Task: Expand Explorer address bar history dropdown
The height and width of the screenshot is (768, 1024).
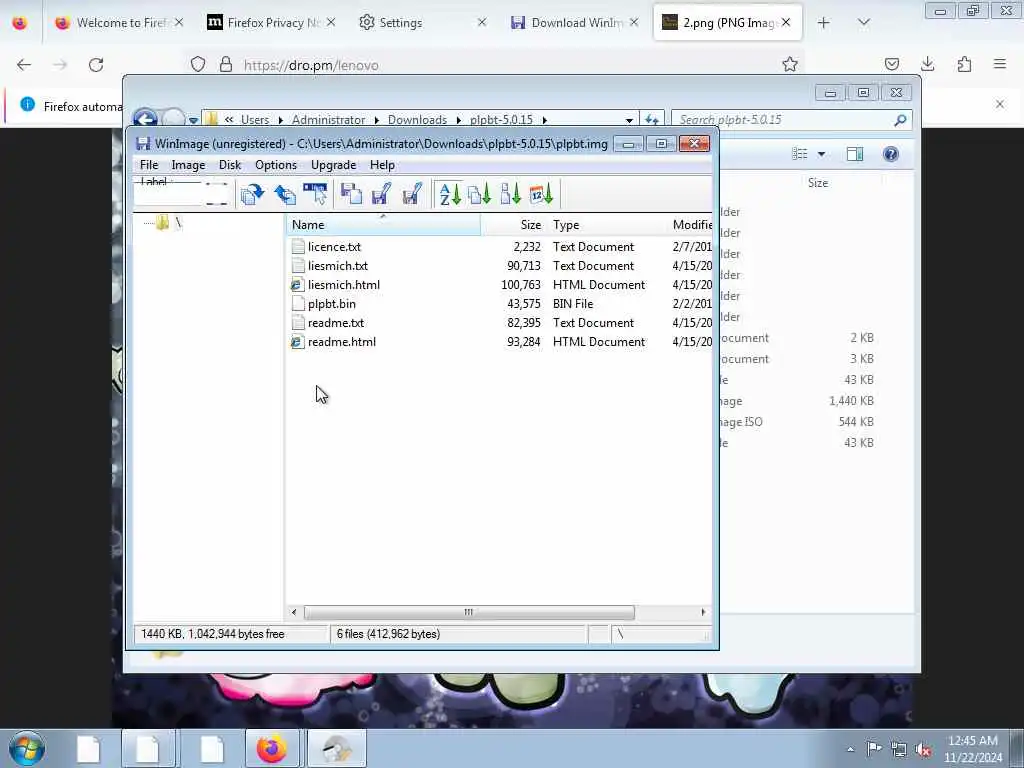Action: 629,120
